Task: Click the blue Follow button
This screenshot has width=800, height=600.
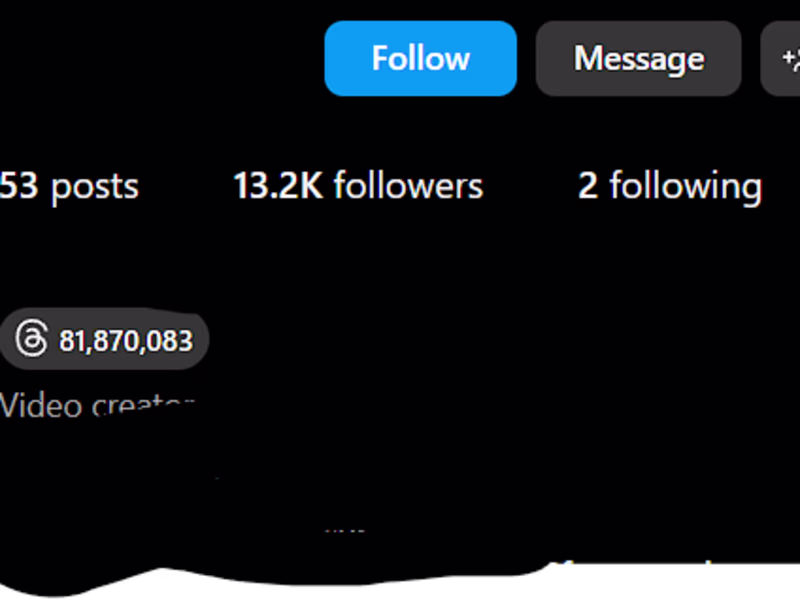Action: (x=420, y=59)
